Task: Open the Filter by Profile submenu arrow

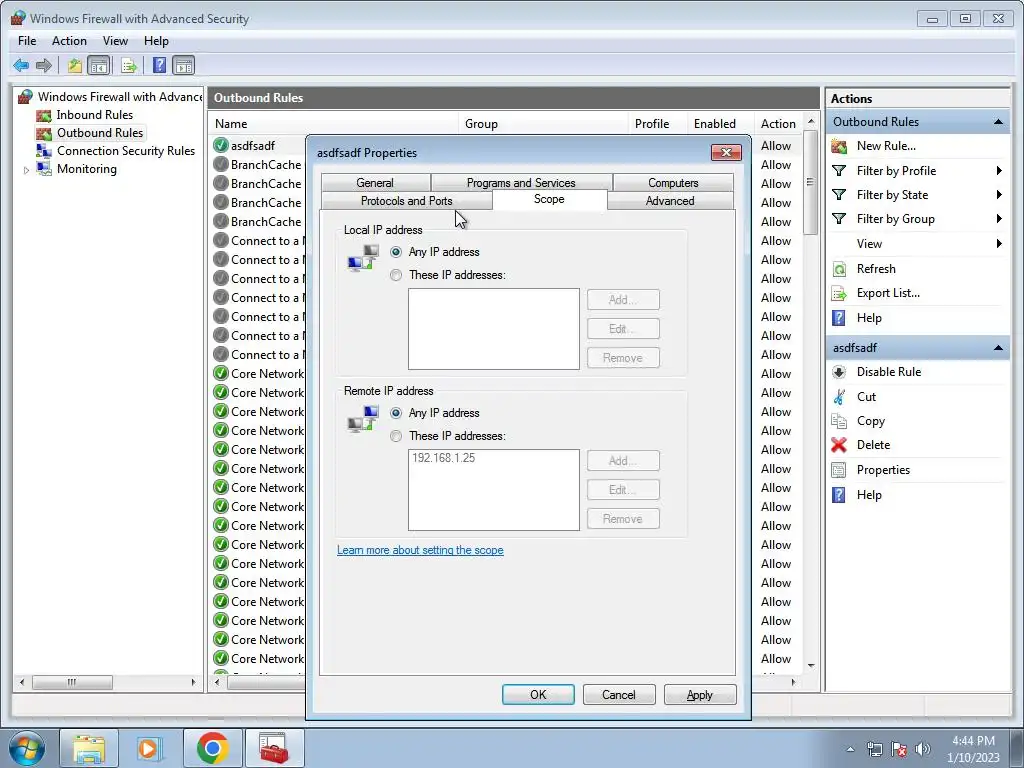Action: click(999, 171)
